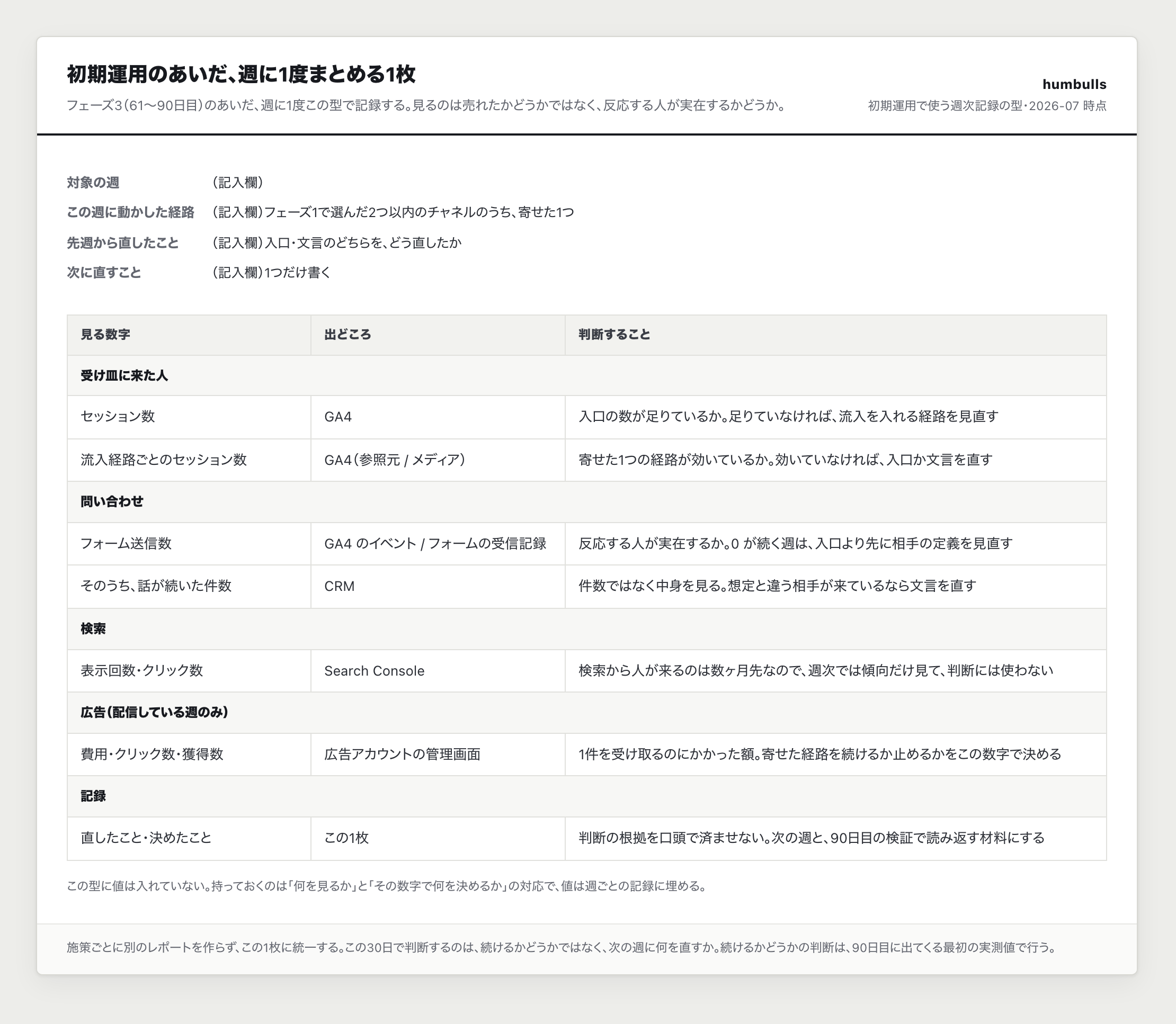Click the (記入欄) field beside 対象の週
Screen dimensions: 1176x1024
(238, 183)
